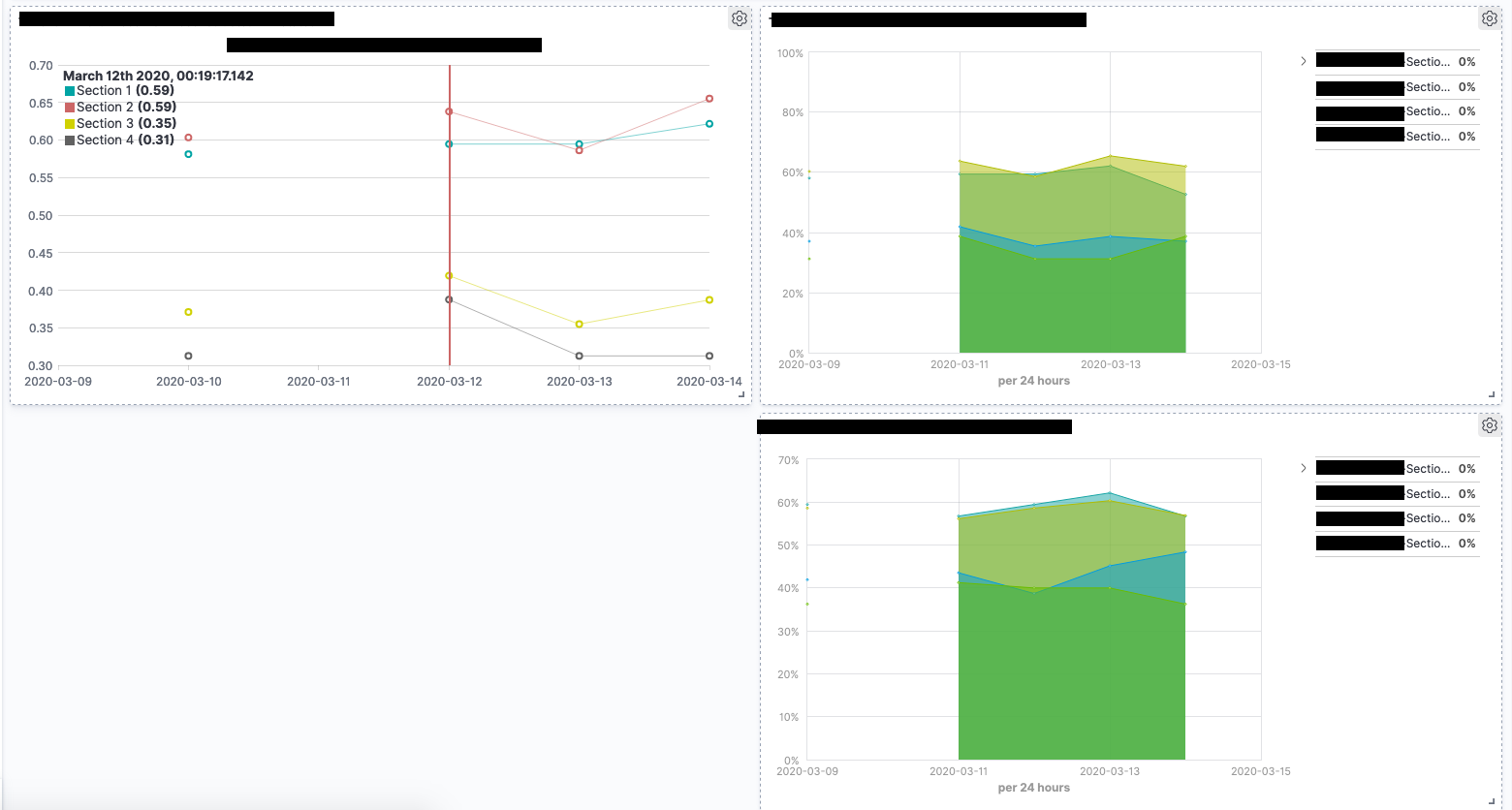Click the last legend swatch in the bottom area chart
Screen dimensions: 1512x810
click(1359, 543)
